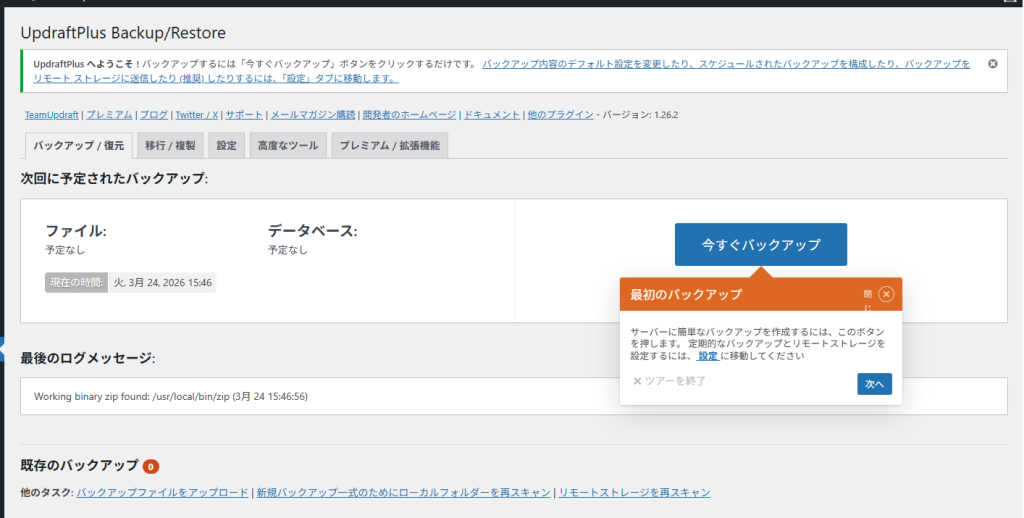
Task: Open the TeamUpdraft link
Action: point(52,115)
